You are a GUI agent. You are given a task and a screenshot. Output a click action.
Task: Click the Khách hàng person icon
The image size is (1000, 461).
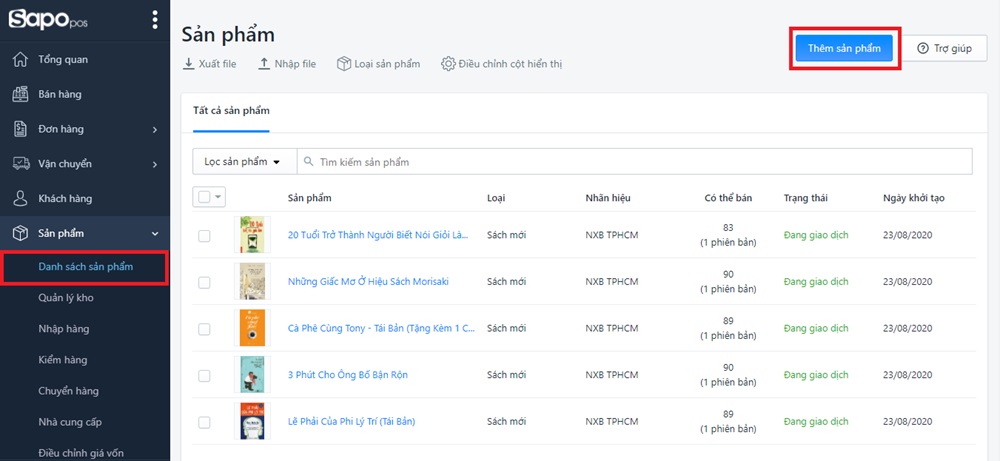point(20,199)
